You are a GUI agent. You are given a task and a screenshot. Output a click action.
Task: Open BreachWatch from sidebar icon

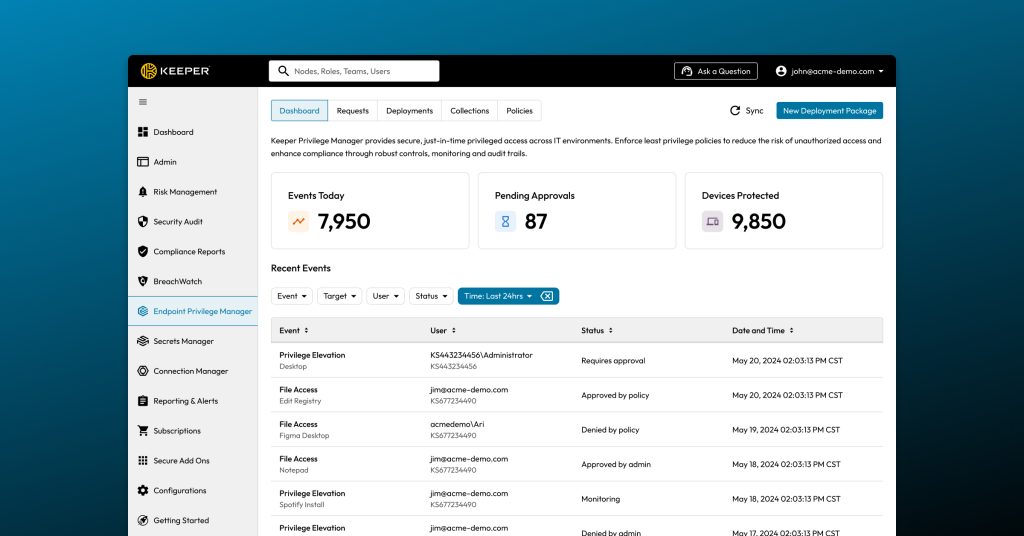coord(143,282)
